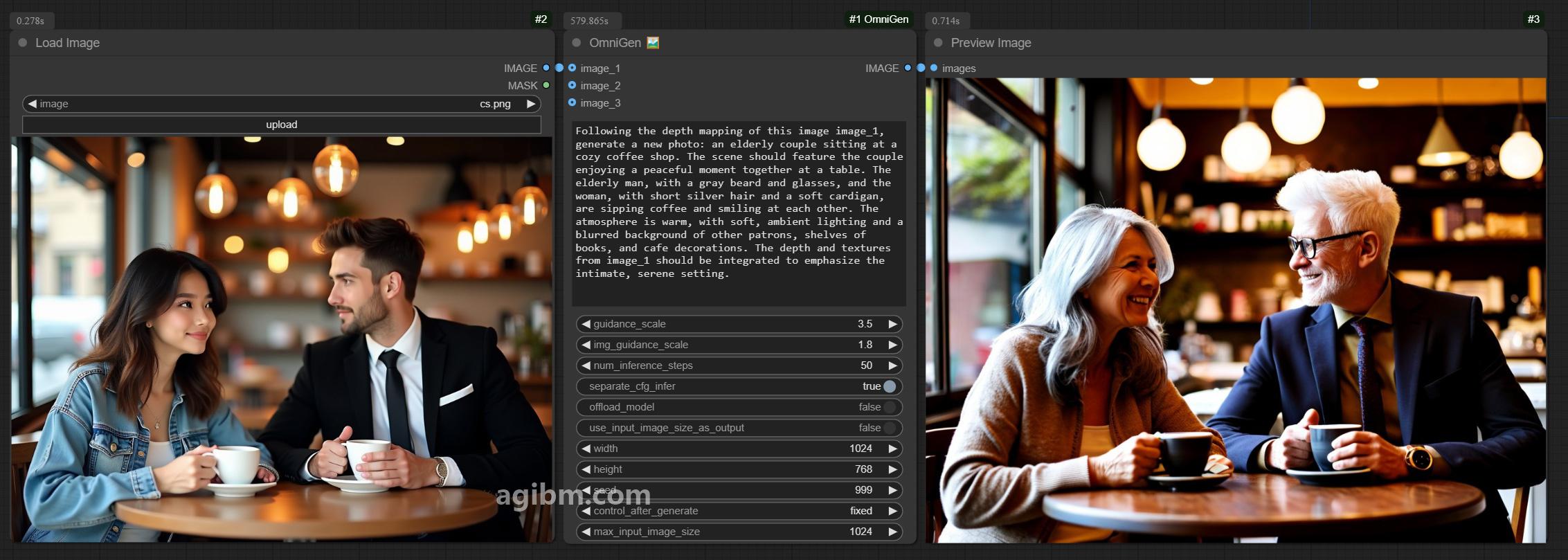Click the picture emoji in OmniGen title
The height and width of the screenshot is (560, 1568).
(x=653, y=43)
